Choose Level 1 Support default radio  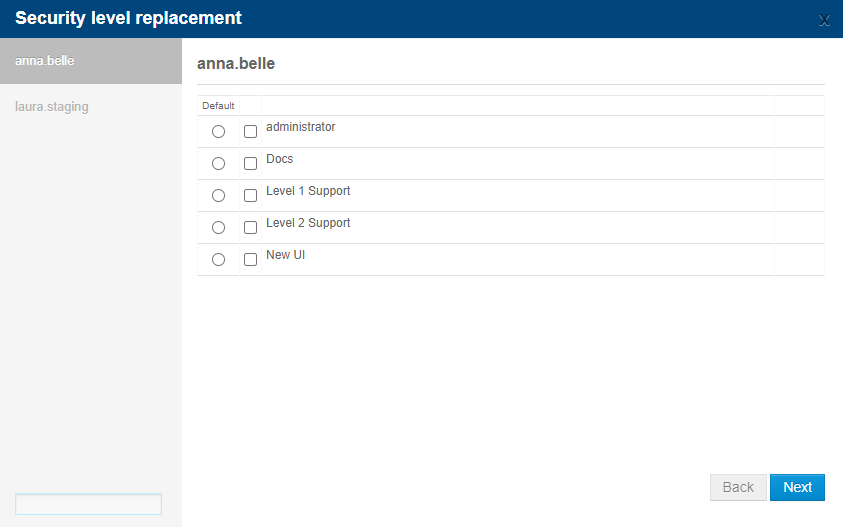pyautogui.click(x=218, y=195)
